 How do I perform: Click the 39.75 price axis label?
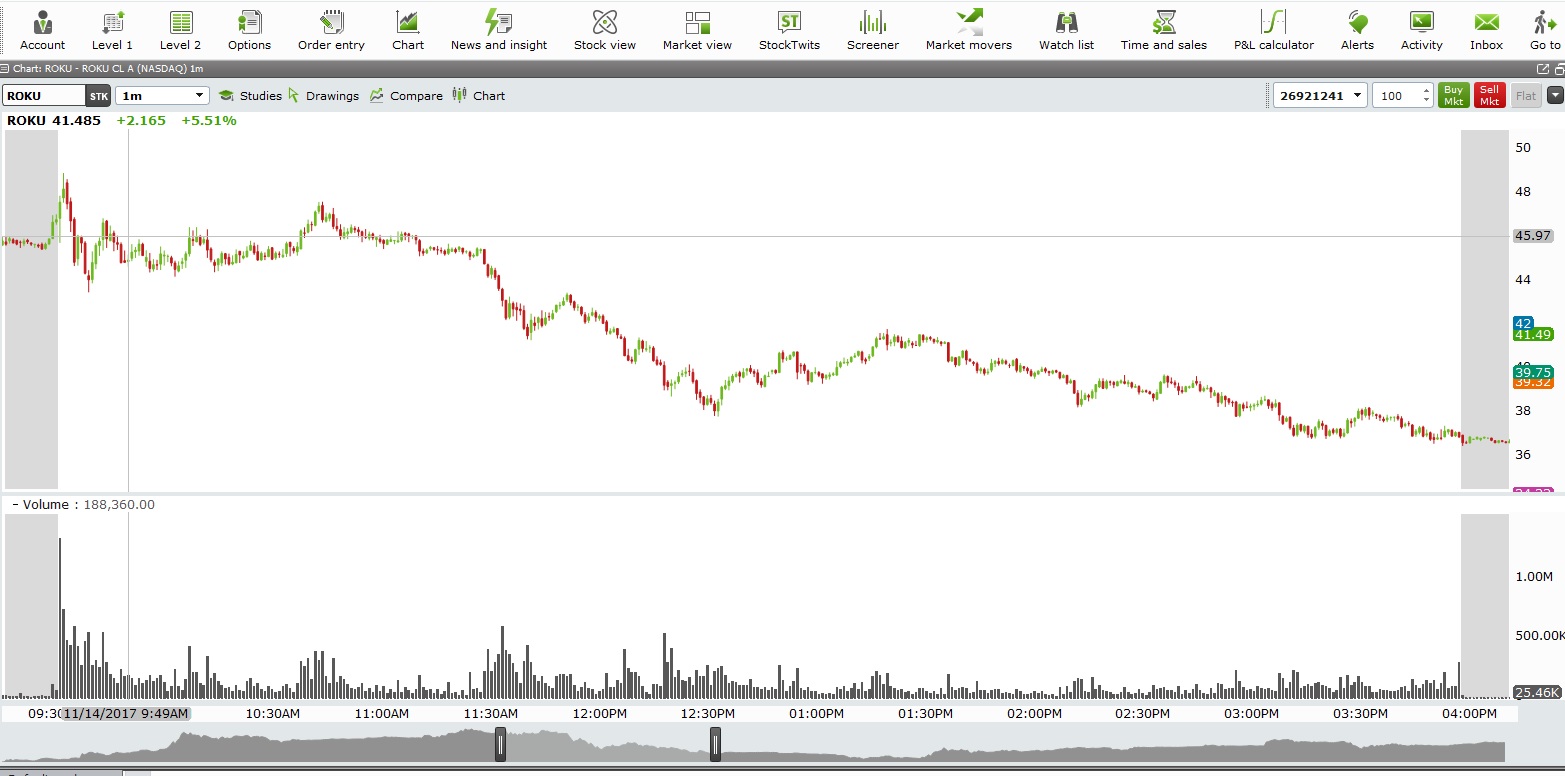[1533, 372]
